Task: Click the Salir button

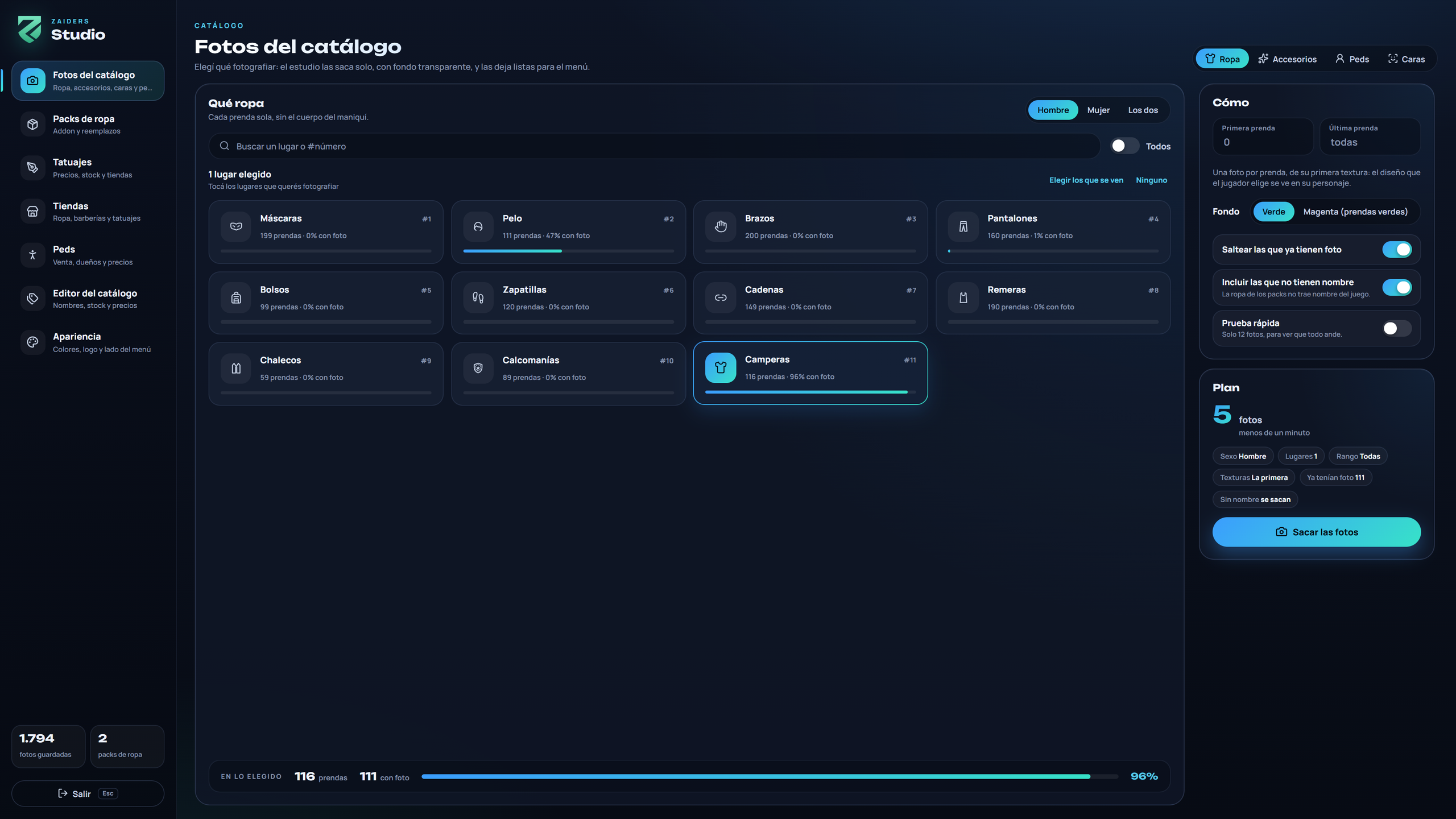Action: [88, 793]
